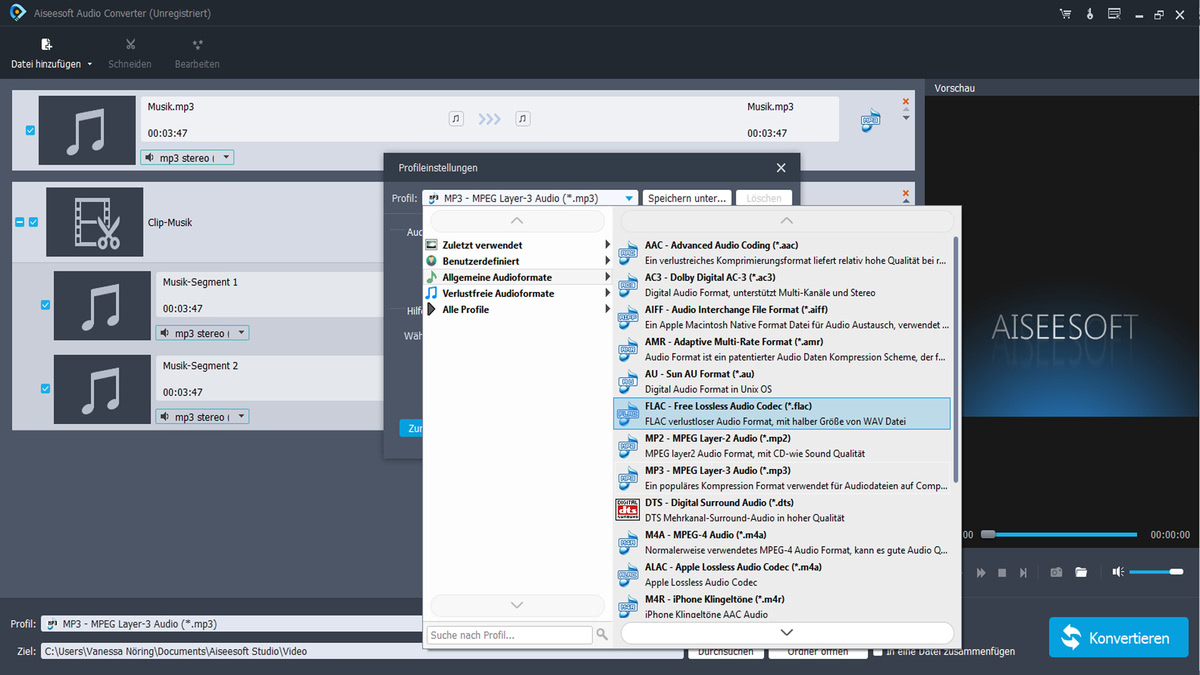1200x675 pixels.
Task: Click the 'Suche nach Profil' search field
Action: tap(505, 633)
